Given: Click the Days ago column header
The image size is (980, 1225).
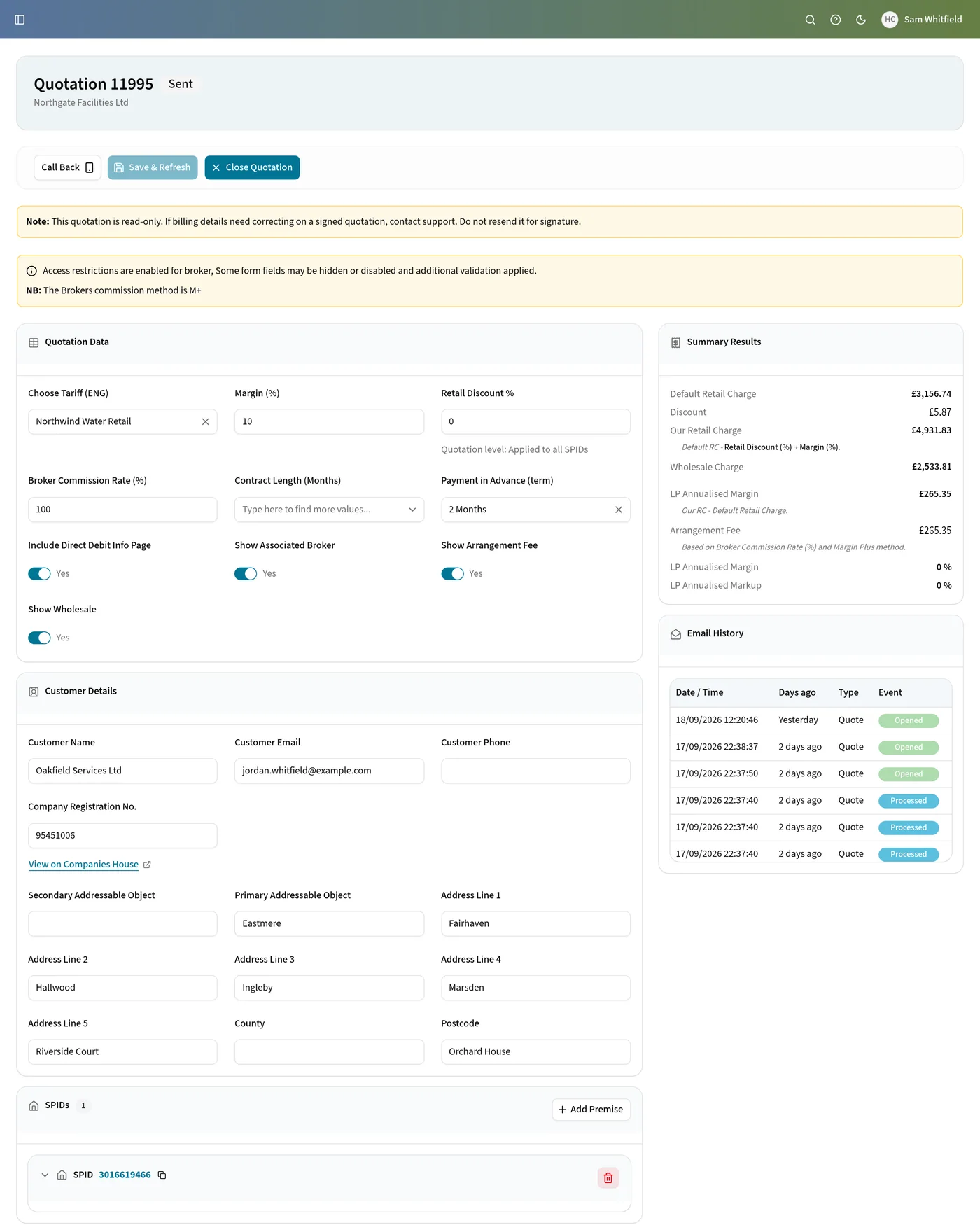Looking at the screenshot, I should coord(797,693).
